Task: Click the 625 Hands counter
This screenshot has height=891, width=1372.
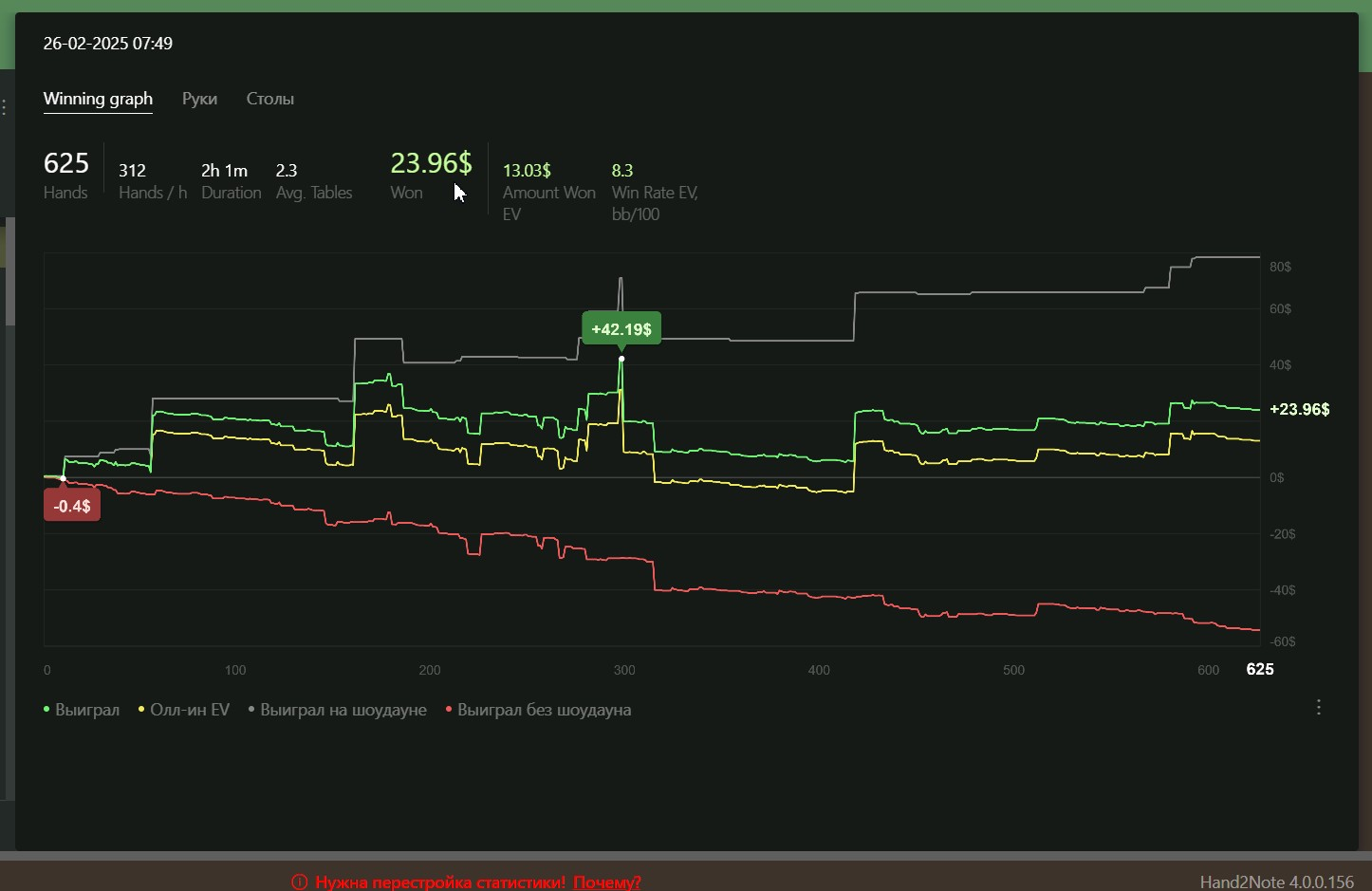Action: tap(66, 163)
